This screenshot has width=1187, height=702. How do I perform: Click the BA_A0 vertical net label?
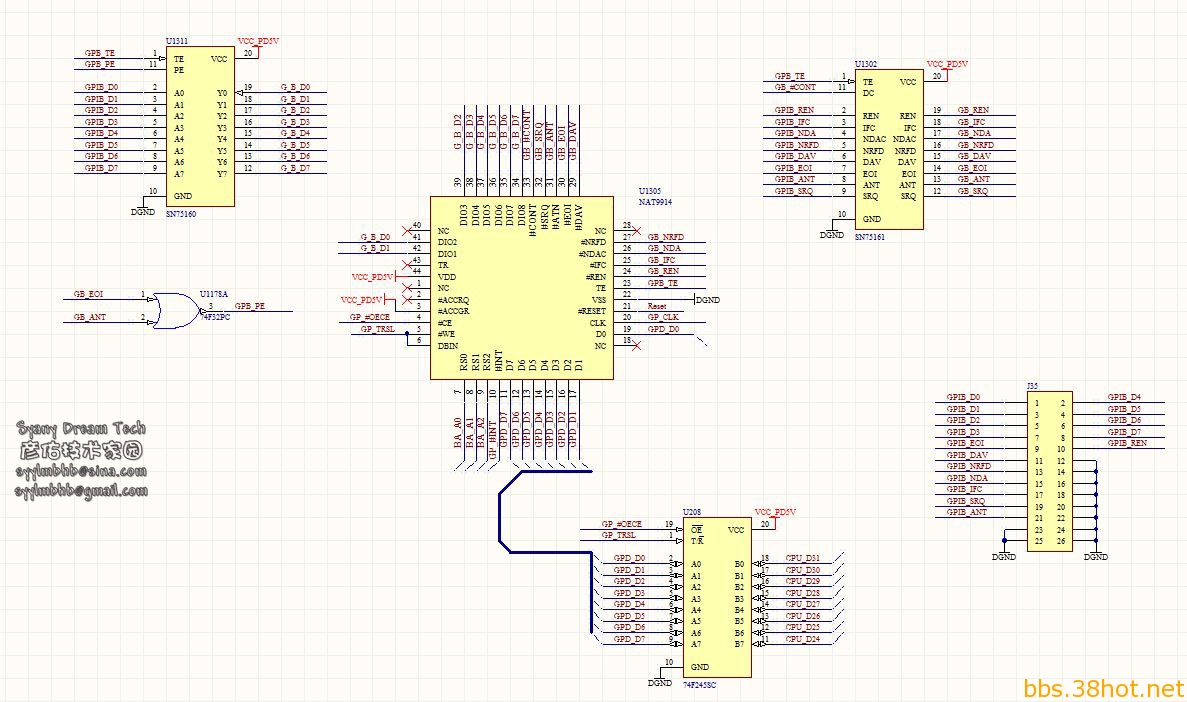[457, 432]
